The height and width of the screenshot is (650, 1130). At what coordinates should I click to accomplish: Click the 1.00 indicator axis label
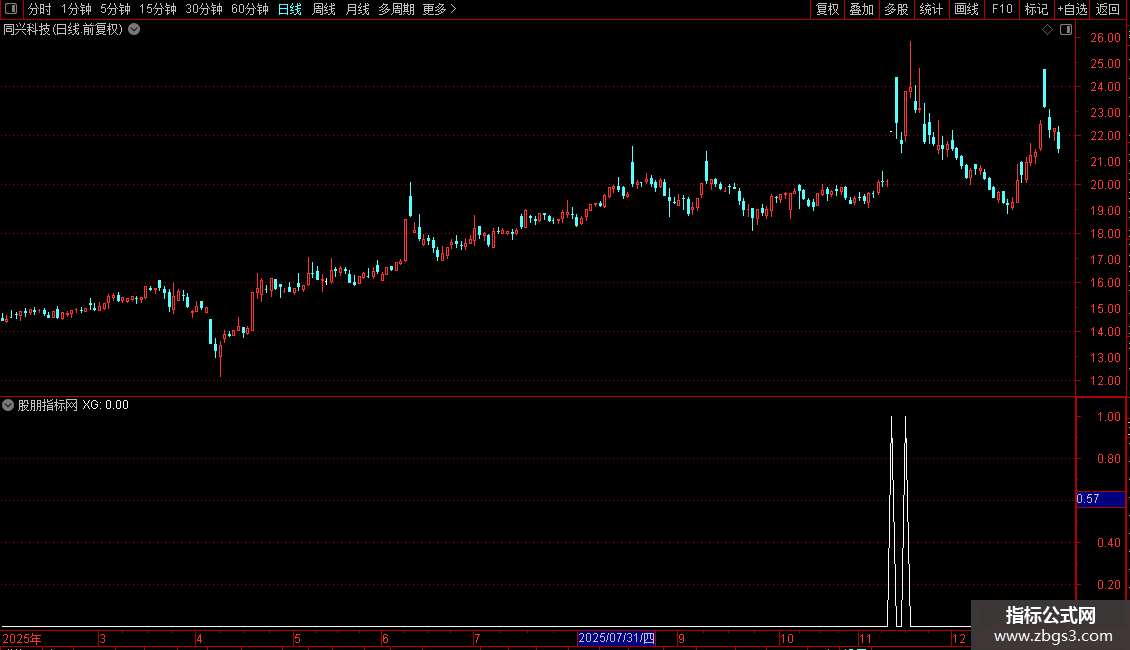click(x=1108, y=417)
